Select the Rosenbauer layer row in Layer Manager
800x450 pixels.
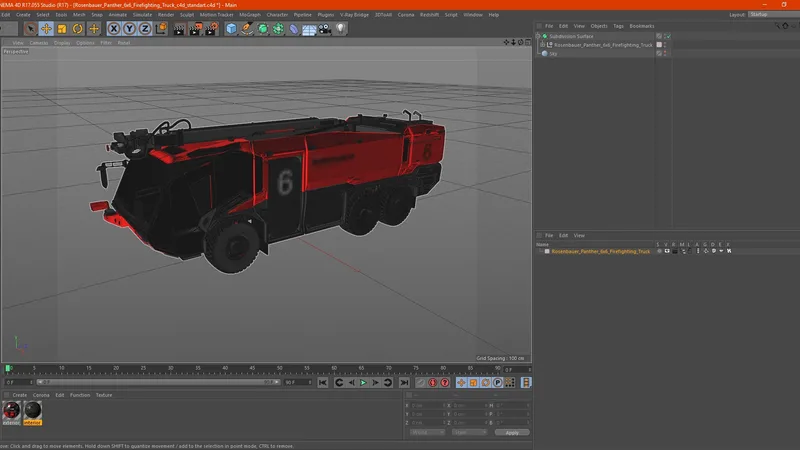pos(601,251)
